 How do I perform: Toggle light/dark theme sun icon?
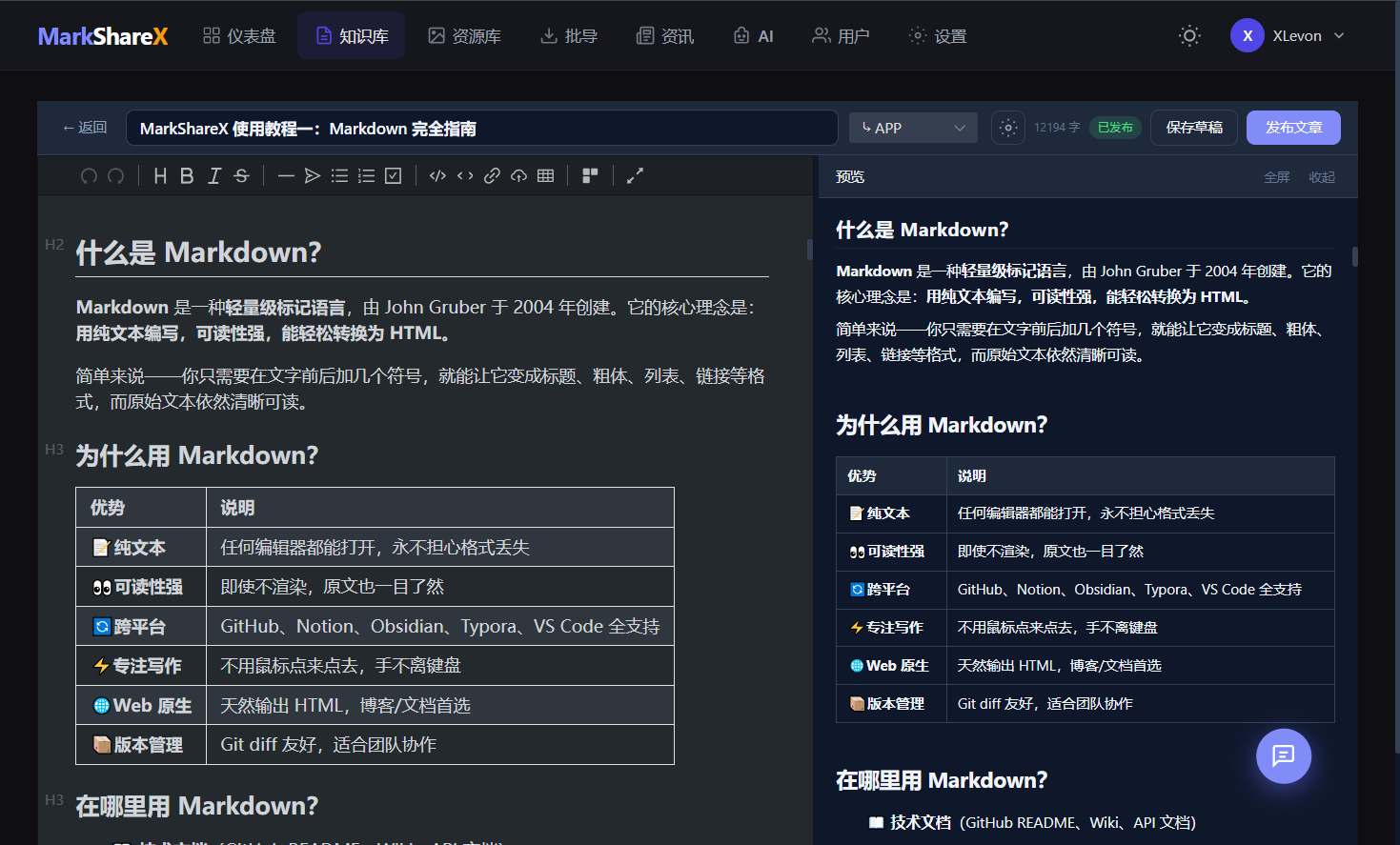point(1189,36)
